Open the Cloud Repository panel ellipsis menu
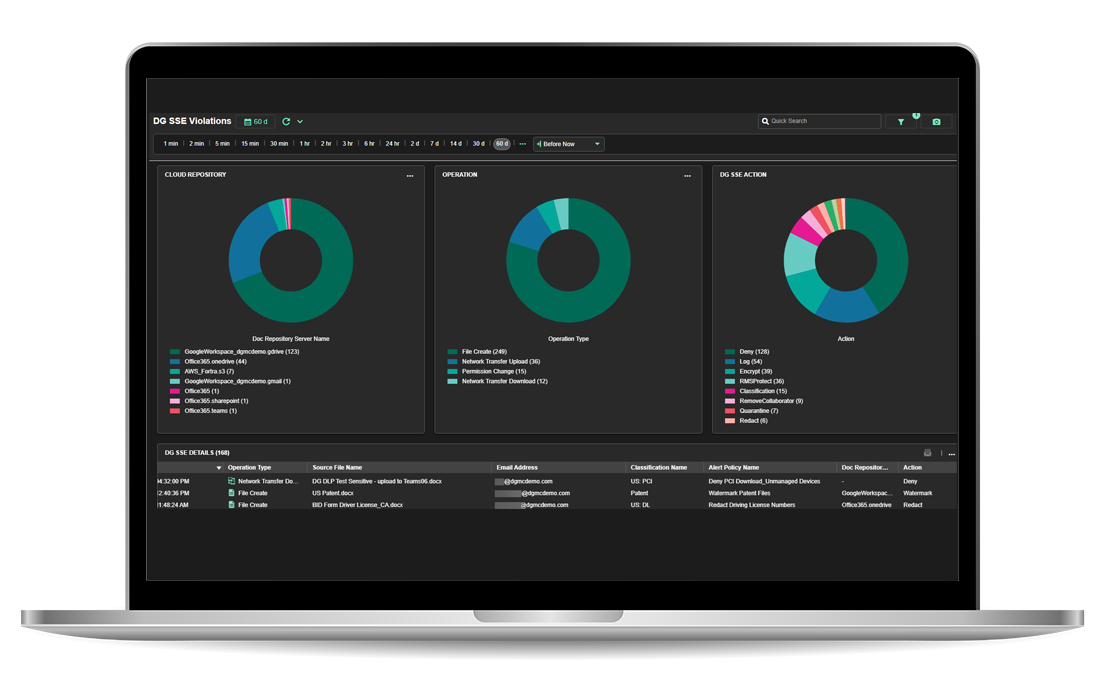The height and width of the screenshot is (681, 1113). tap(410, 175)
